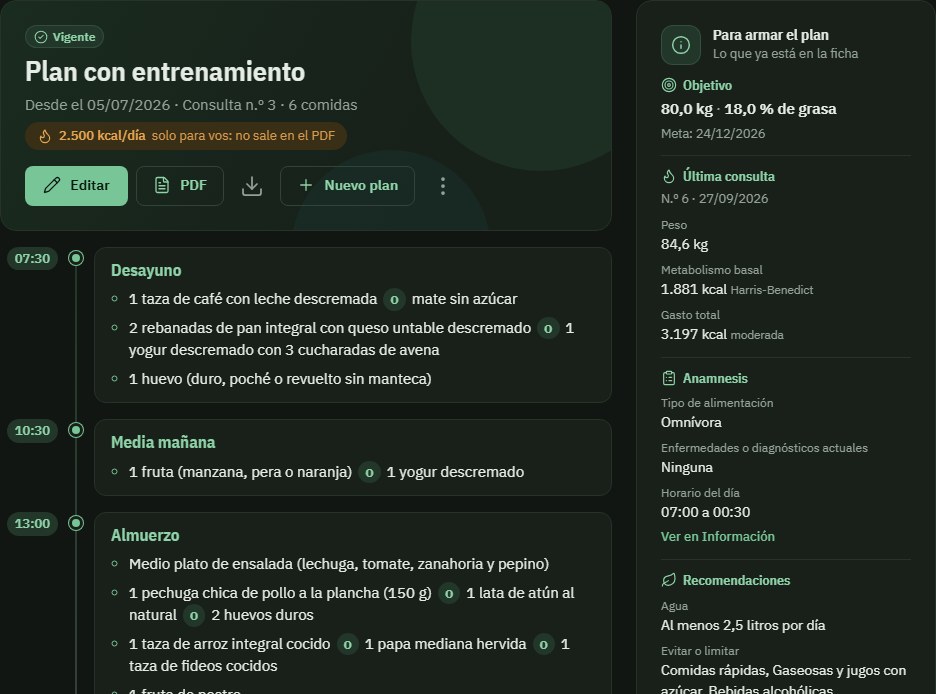
Task: Click the flame icon next to Última consulta
Action: 669,177
